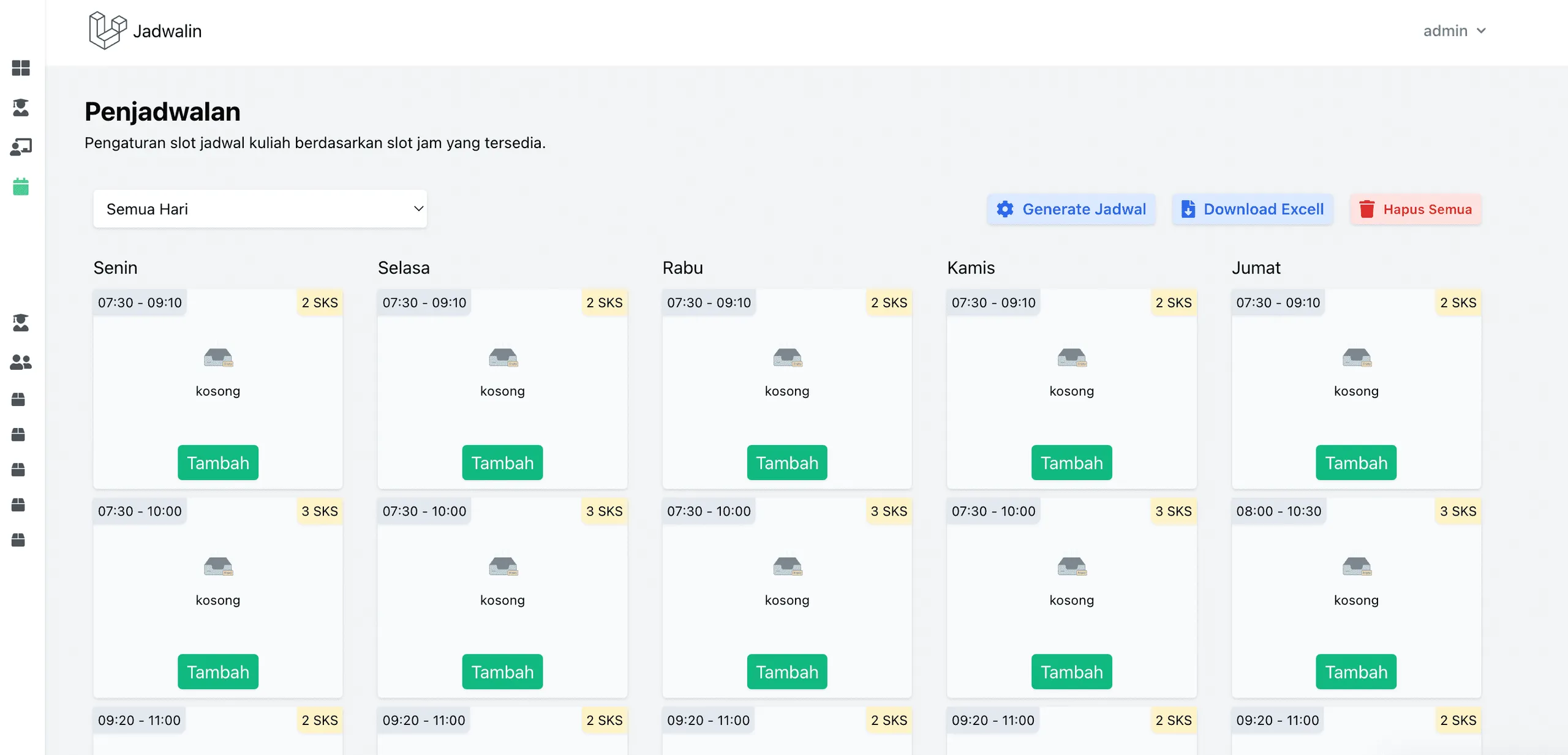The image size is (1568, 755).
Task: Click the Hapus Semua button label
Action: (1427, 209)
